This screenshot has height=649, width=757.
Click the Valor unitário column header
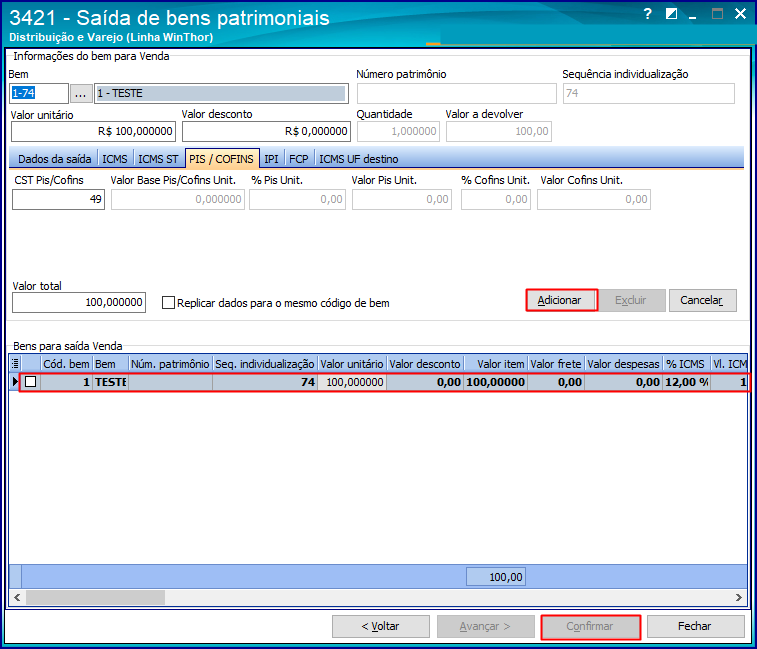click(351, 364)
